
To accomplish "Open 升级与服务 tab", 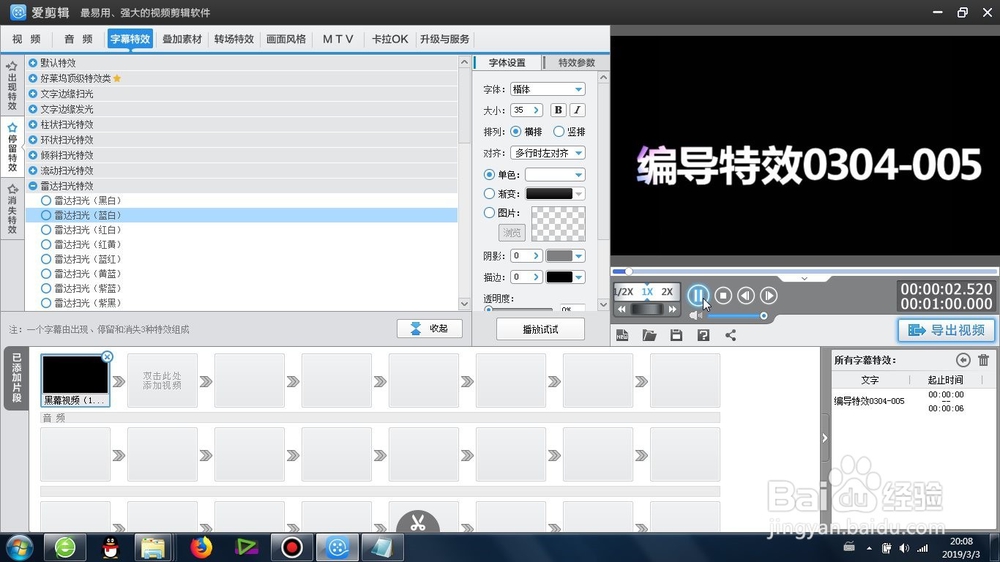I will click(x=445, y=39).
